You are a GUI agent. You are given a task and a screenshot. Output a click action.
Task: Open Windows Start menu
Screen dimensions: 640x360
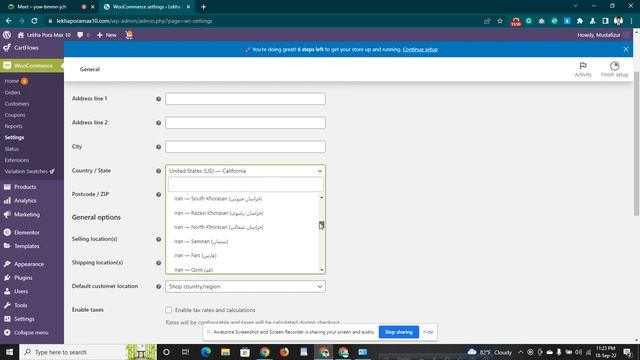[x=9, y=352]
